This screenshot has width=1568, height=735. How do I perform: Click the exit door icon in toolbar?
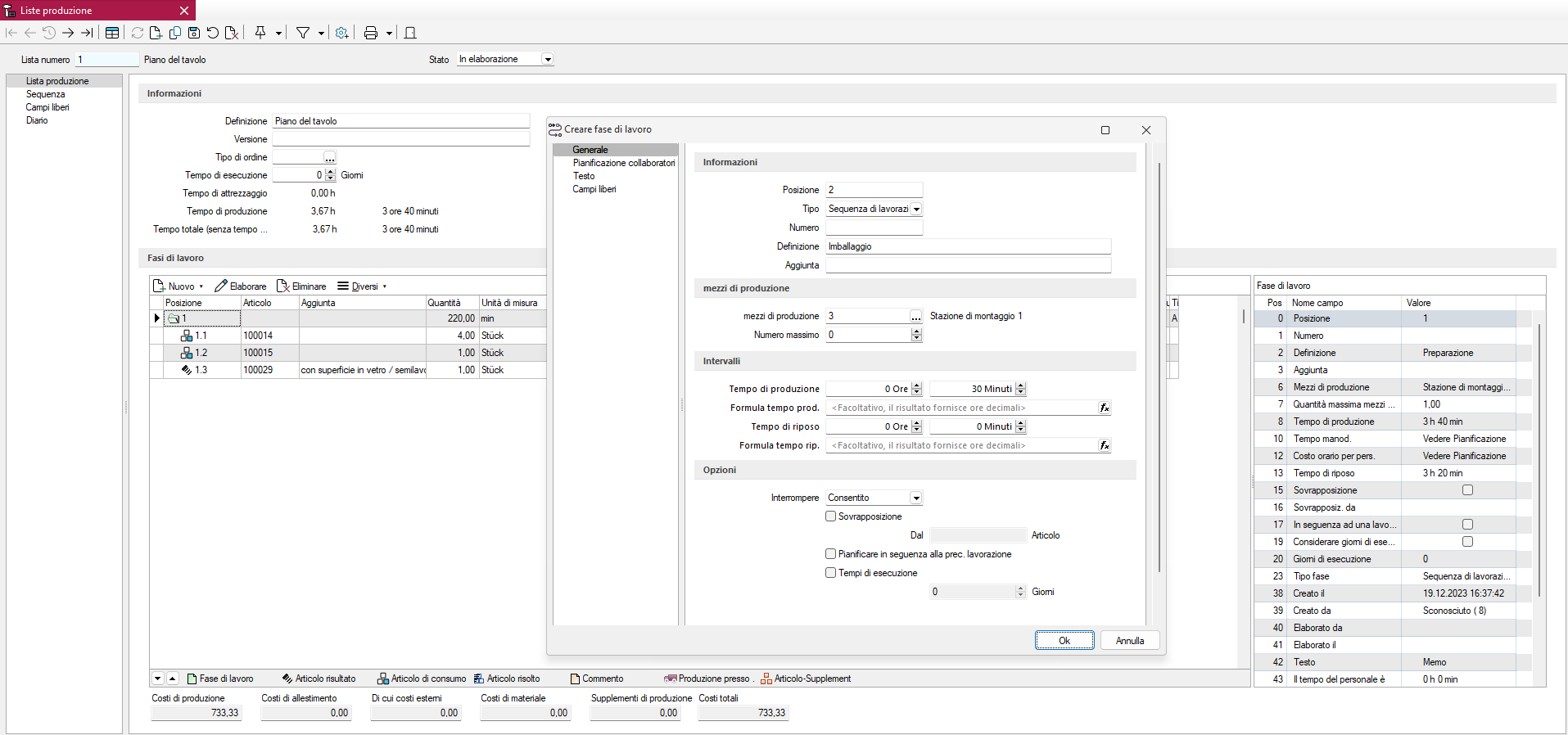pyautogui.click(x=410, y=33)
